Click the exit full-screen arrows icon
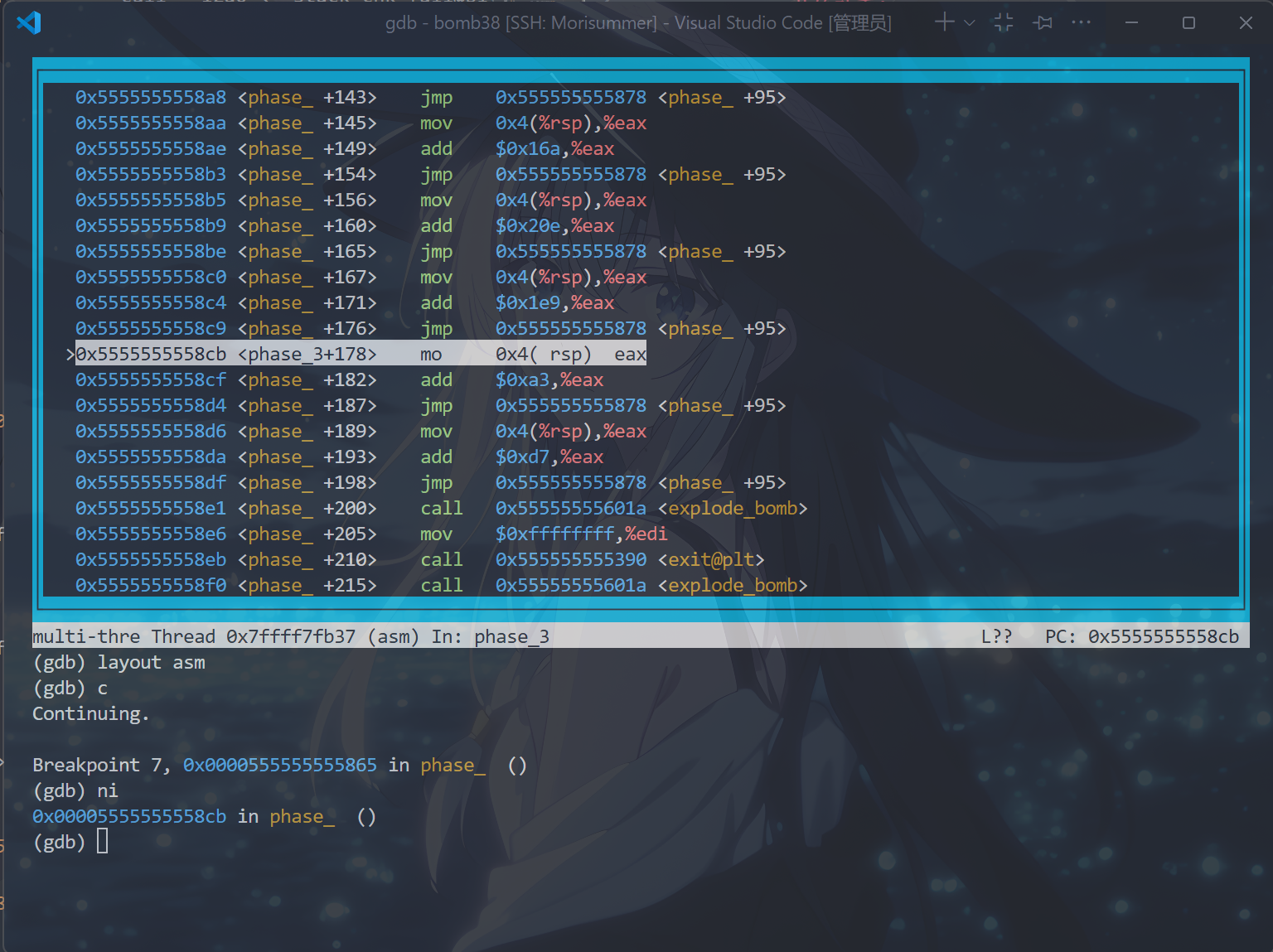Screen dimensions: 1273x952 click(x=1003, y=22)
